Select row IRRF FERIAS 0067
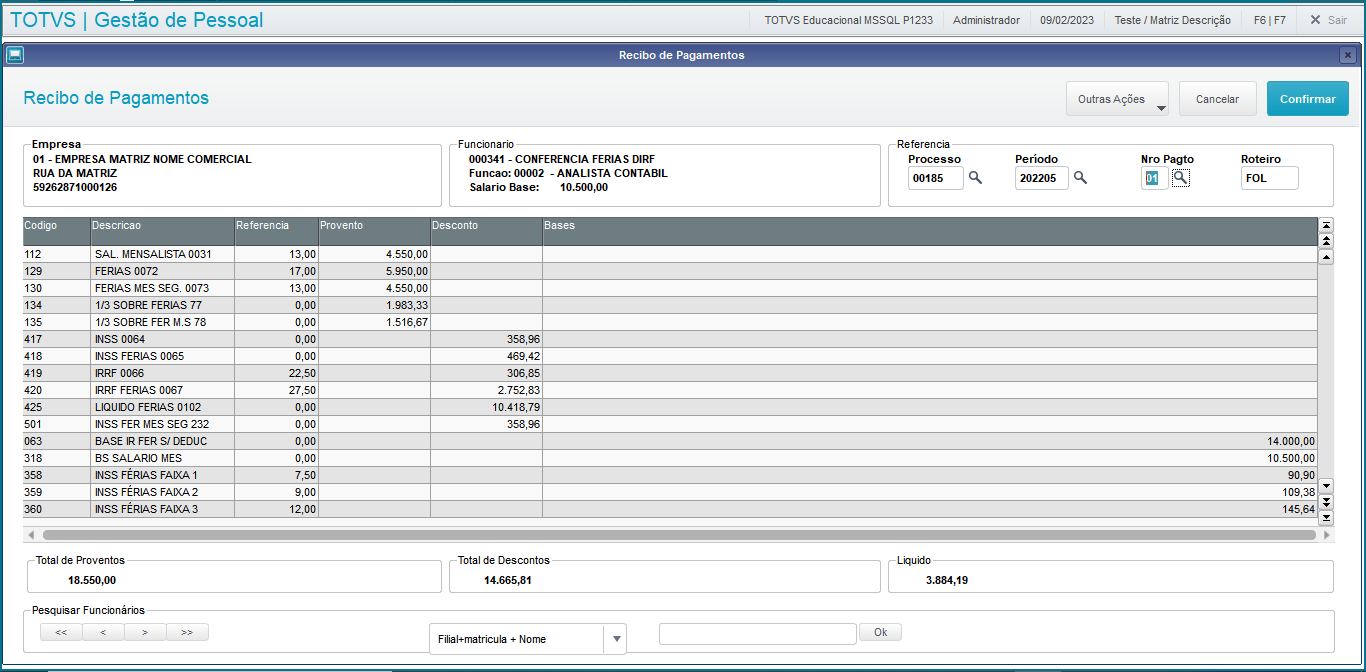 pyautogui.click(x=670, y=390)
